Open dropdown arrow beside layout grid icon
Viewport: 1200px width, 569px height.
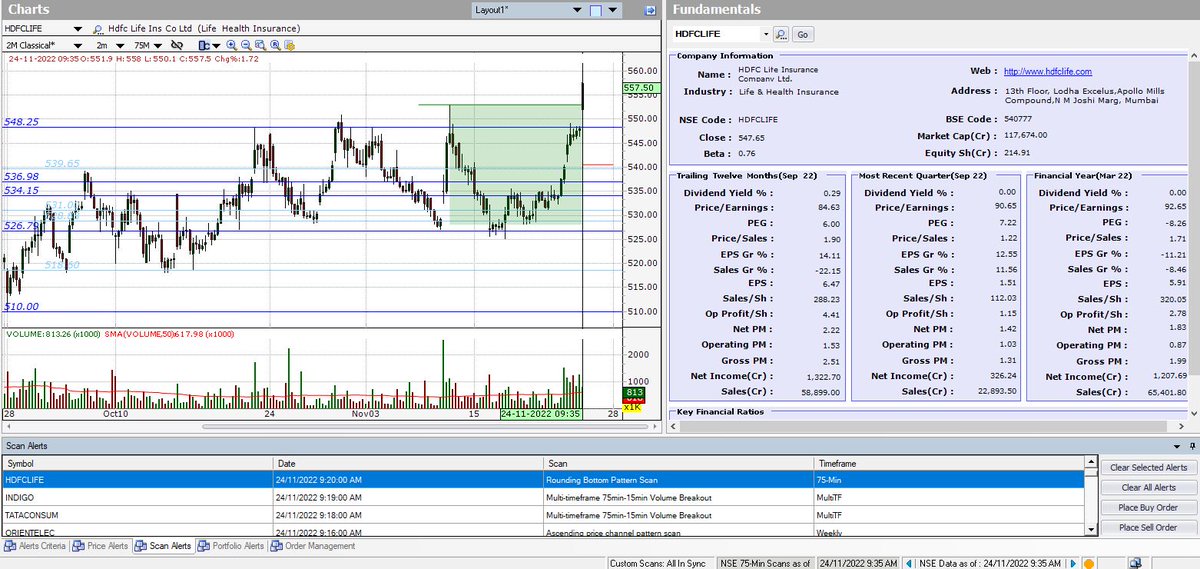click(613, 10)
